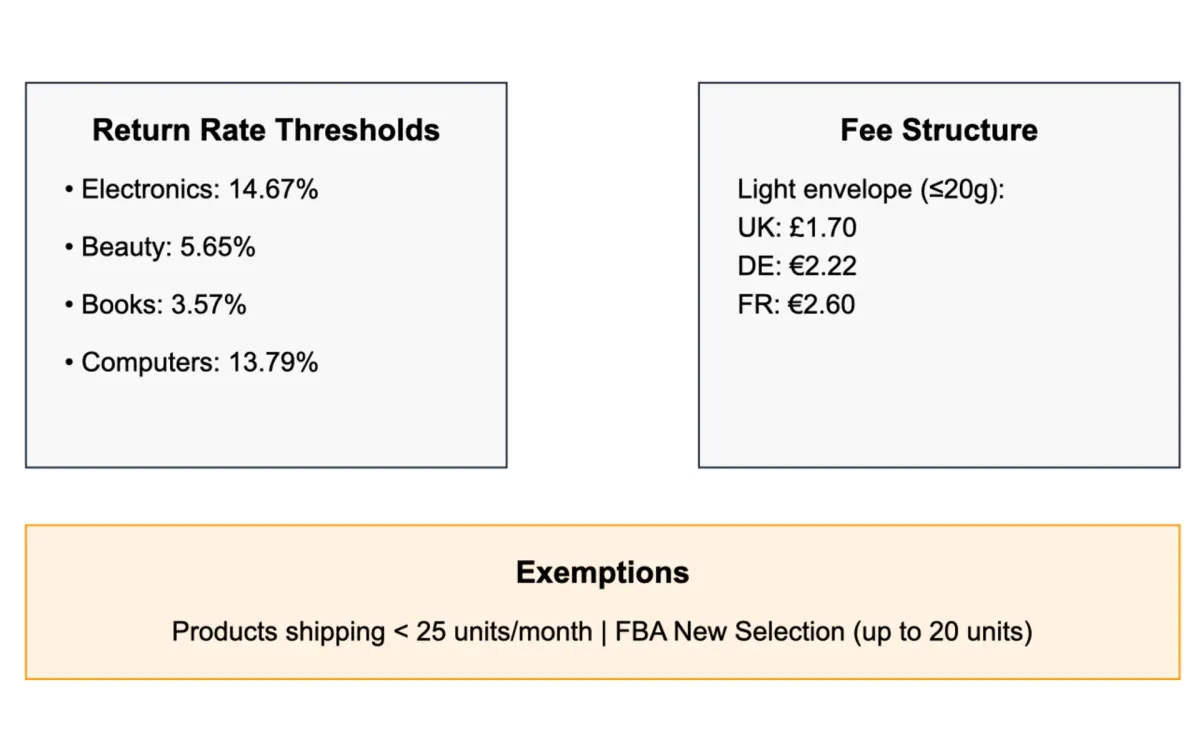Select the bullet point before Books
The height and width of the screenshot is (750, 1200).
click(x=69, y=305)
